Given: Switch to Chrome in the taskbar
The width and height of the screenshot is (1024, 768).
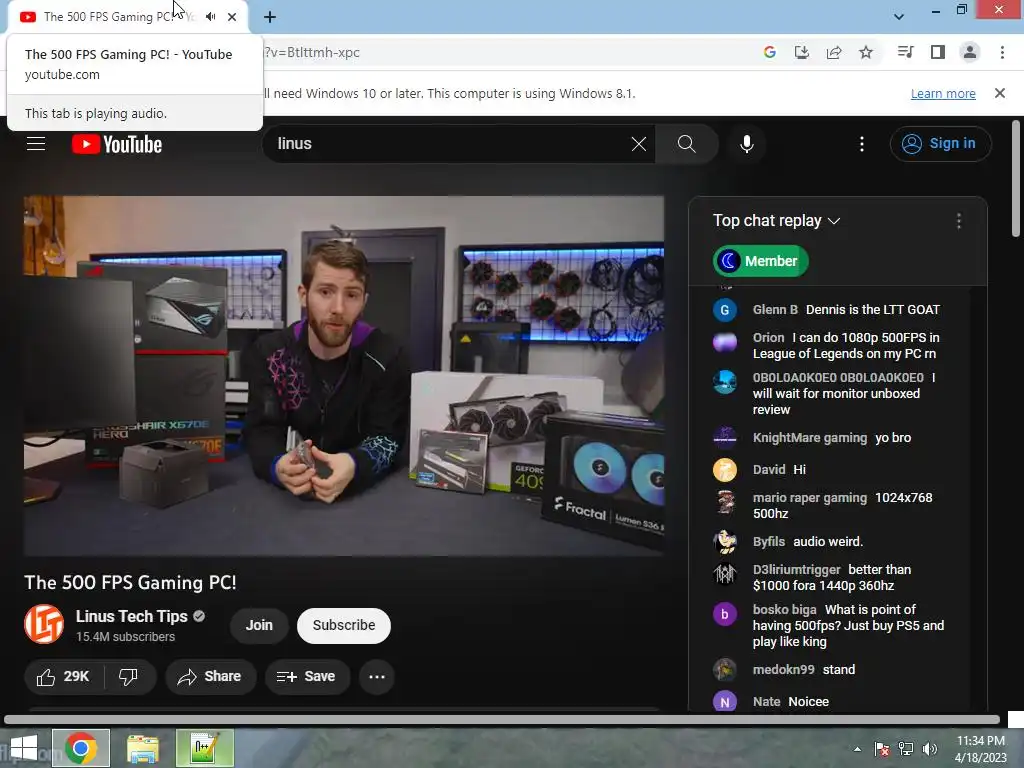Looking at the screenshot, I should coord(81,748).
